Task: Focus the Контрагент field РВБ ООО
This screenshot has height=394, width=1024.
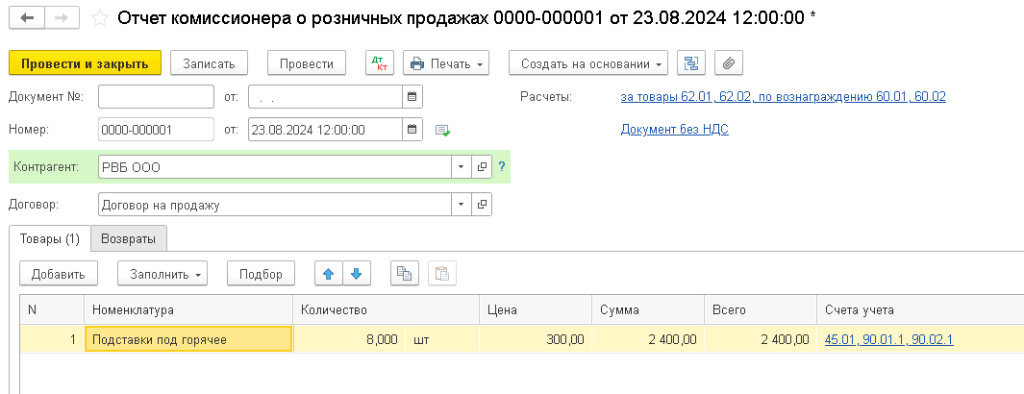Action: [274, 167]
